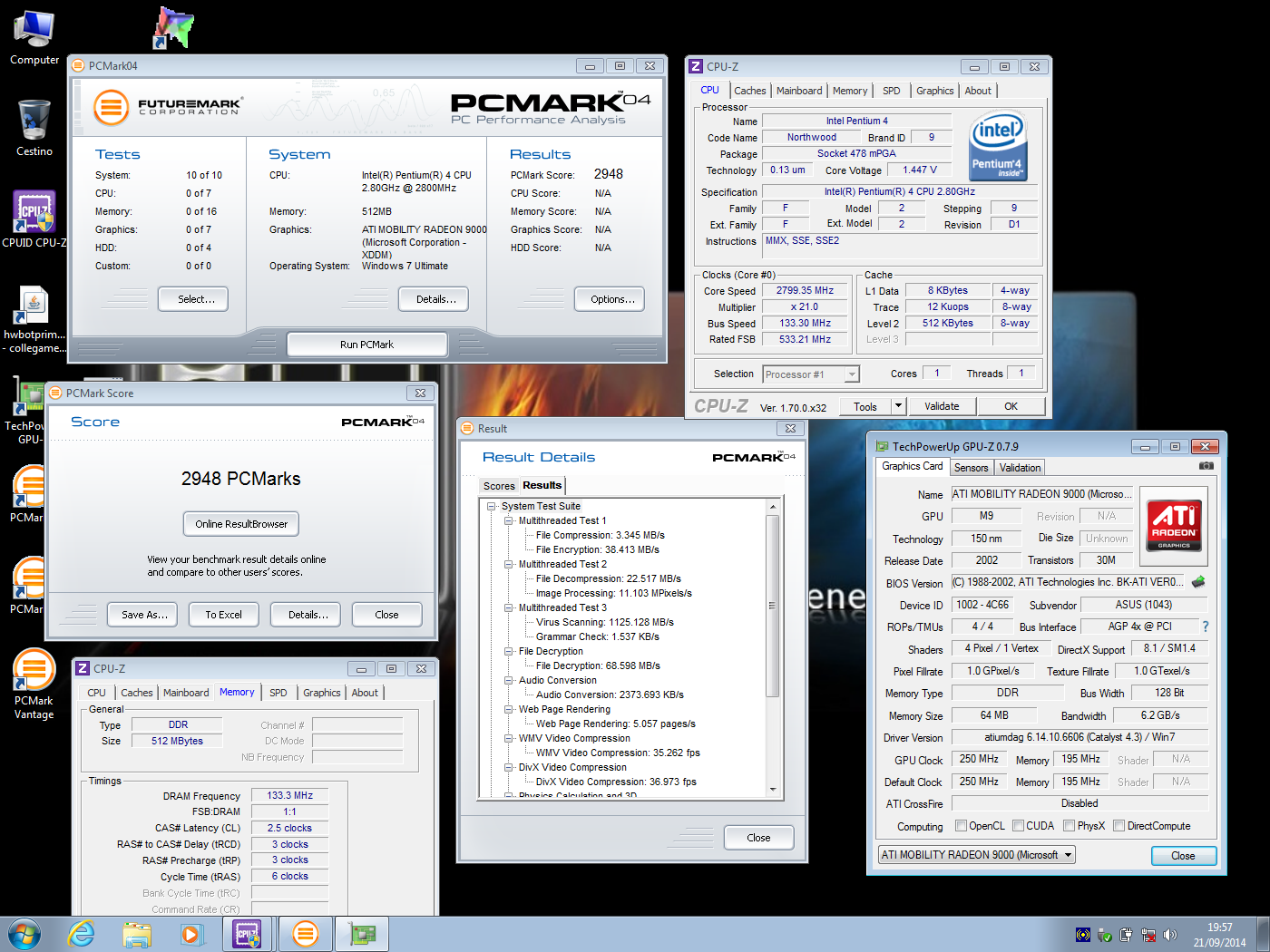Click the camera screenshot icon in GPU-Z

click(x=1206, y=466)
